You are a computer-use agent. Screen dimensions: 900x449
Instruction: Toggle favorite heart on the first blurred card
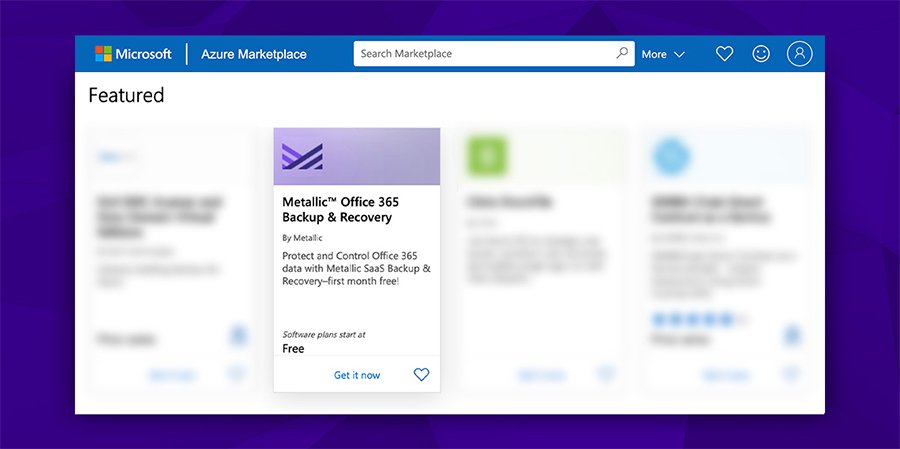click(x=237, y=375)
